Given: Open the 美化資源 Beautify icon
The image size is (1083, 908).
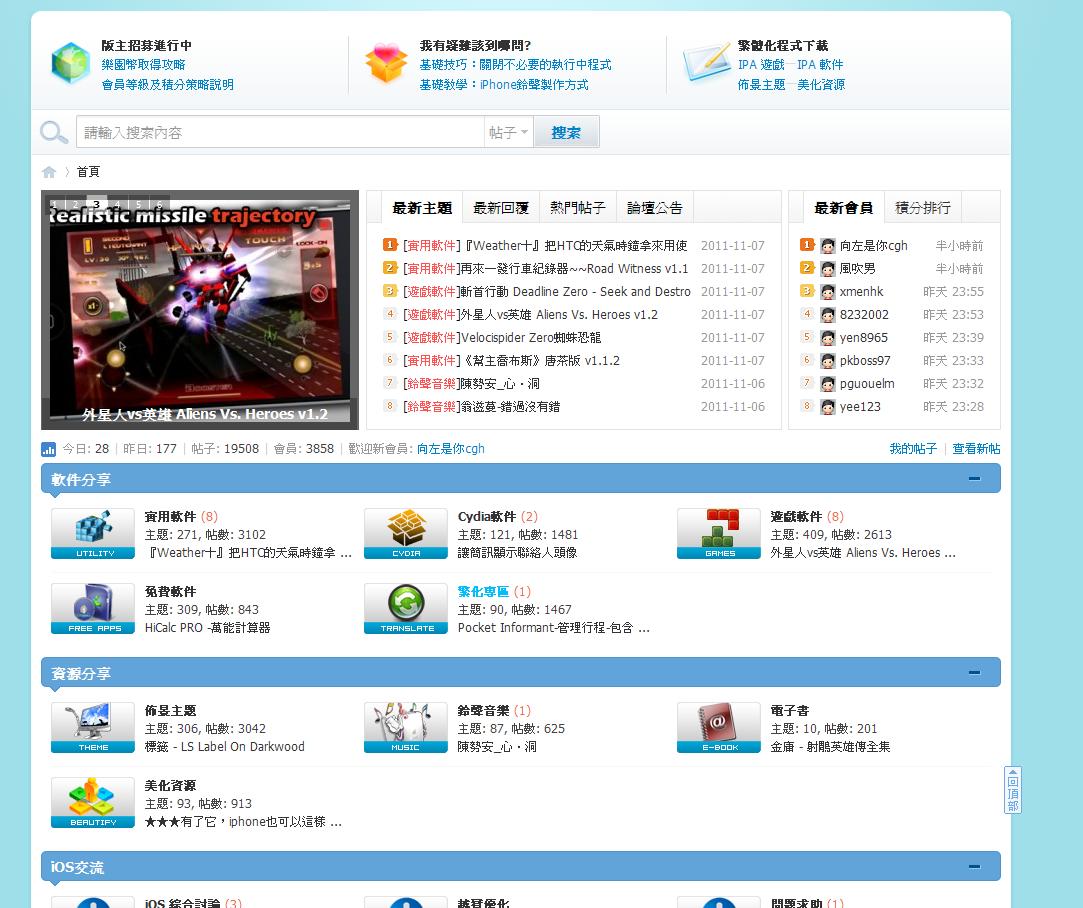Looking at the screenshot, I should pyautogui.click(x=93, y=803).
